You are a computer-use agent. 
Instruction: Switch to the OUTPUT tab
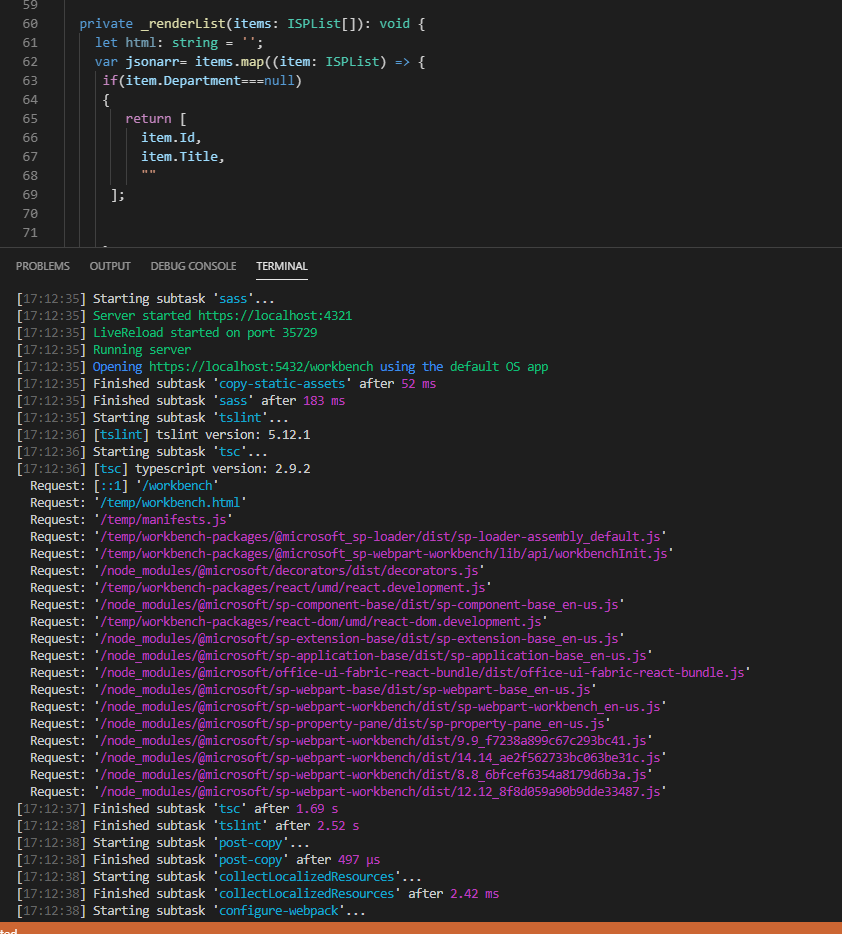pyautogui.click(x=110, y=266)
